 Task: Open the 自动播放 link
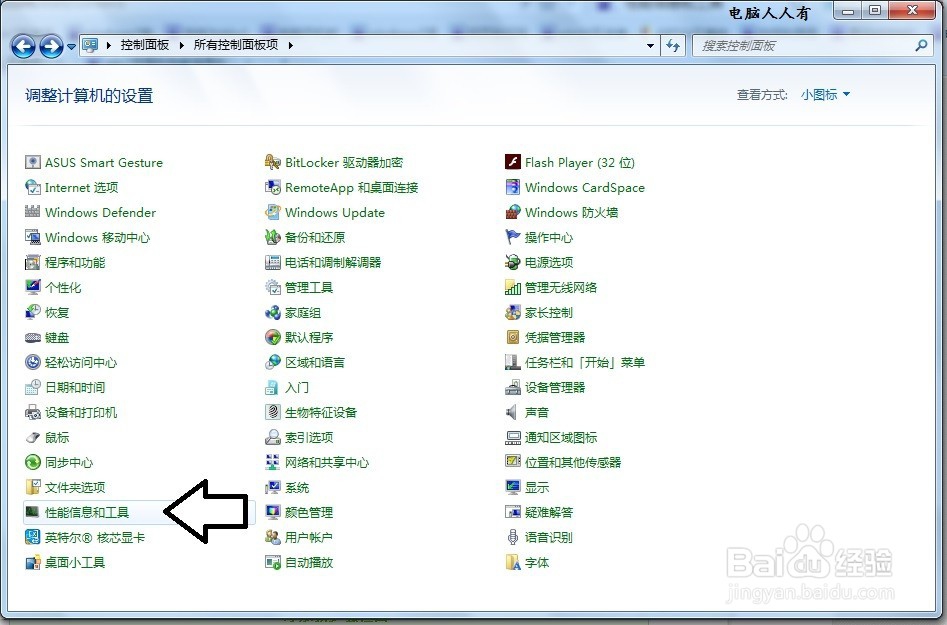pyautogui.click(x=309, y=562)
